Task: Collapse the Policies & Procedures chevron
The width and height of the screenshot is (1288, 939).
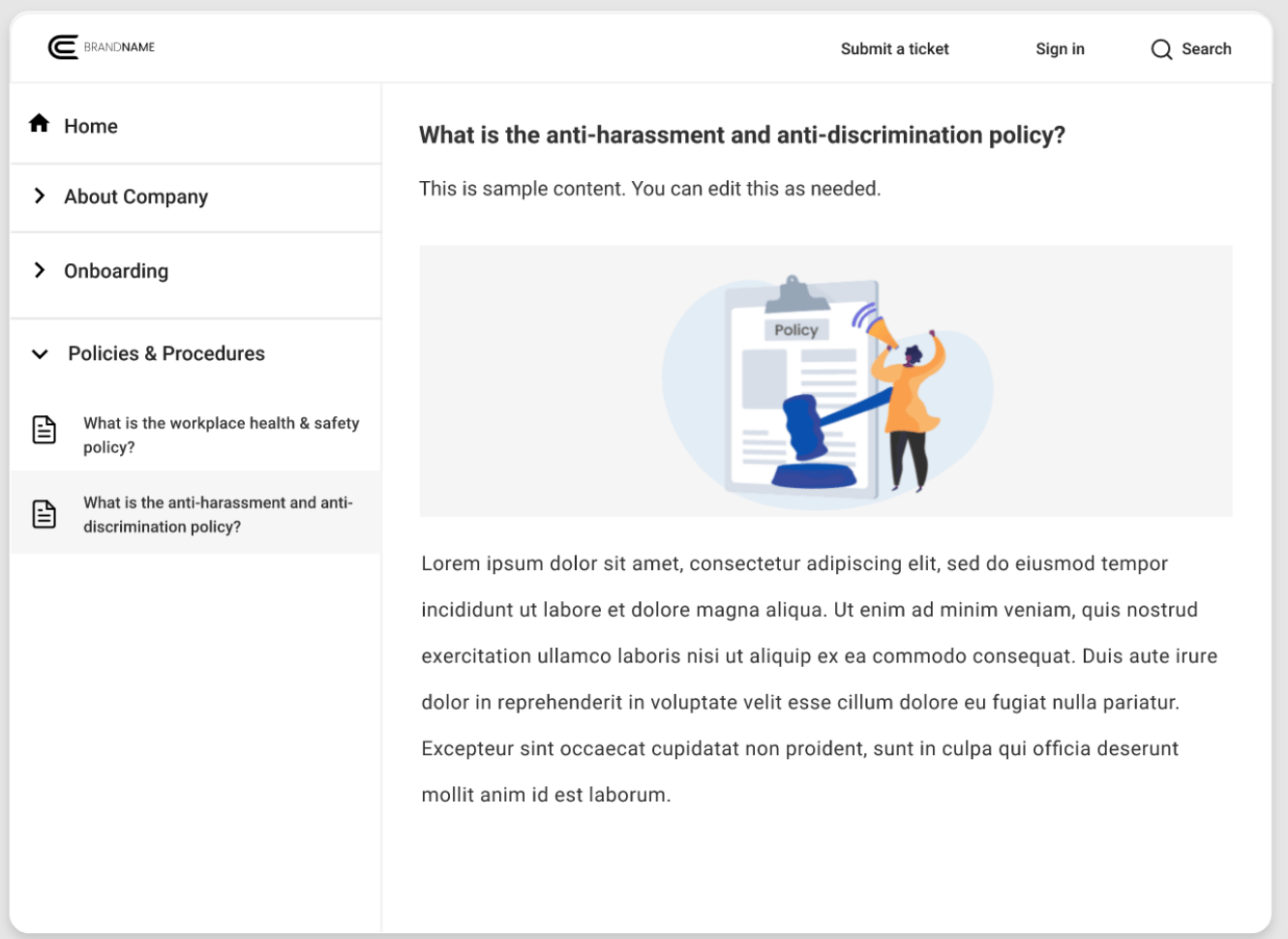Action: click(x=40, y=354)
